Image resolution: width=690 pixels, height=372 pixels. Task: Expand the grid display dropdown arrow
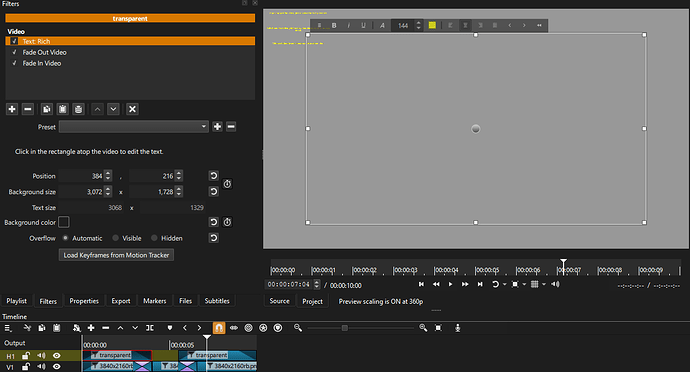click(x=544, y=284)
